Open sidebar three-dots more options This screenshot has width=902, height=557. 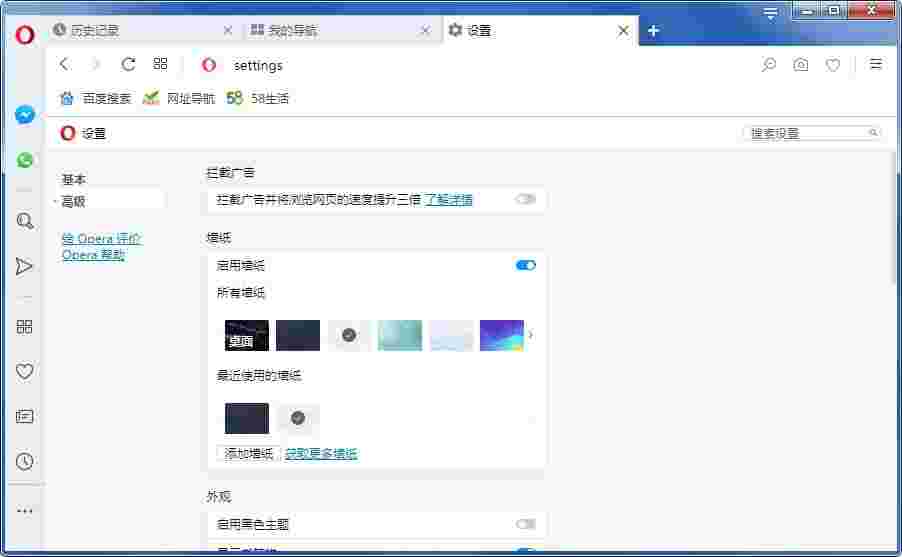pos(24,510)
